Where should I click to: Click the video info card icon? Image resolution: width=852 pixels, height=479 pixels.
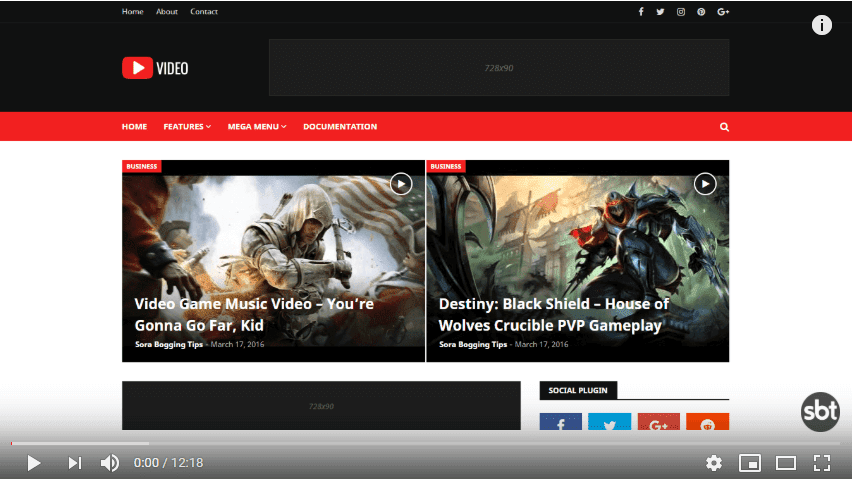pos(822,25)
